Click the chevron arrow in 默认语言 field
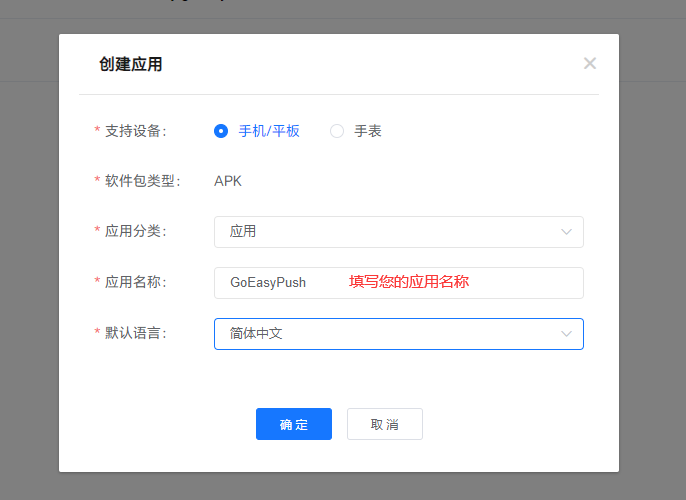Screen dimensions: 686x500 [567, 334]
